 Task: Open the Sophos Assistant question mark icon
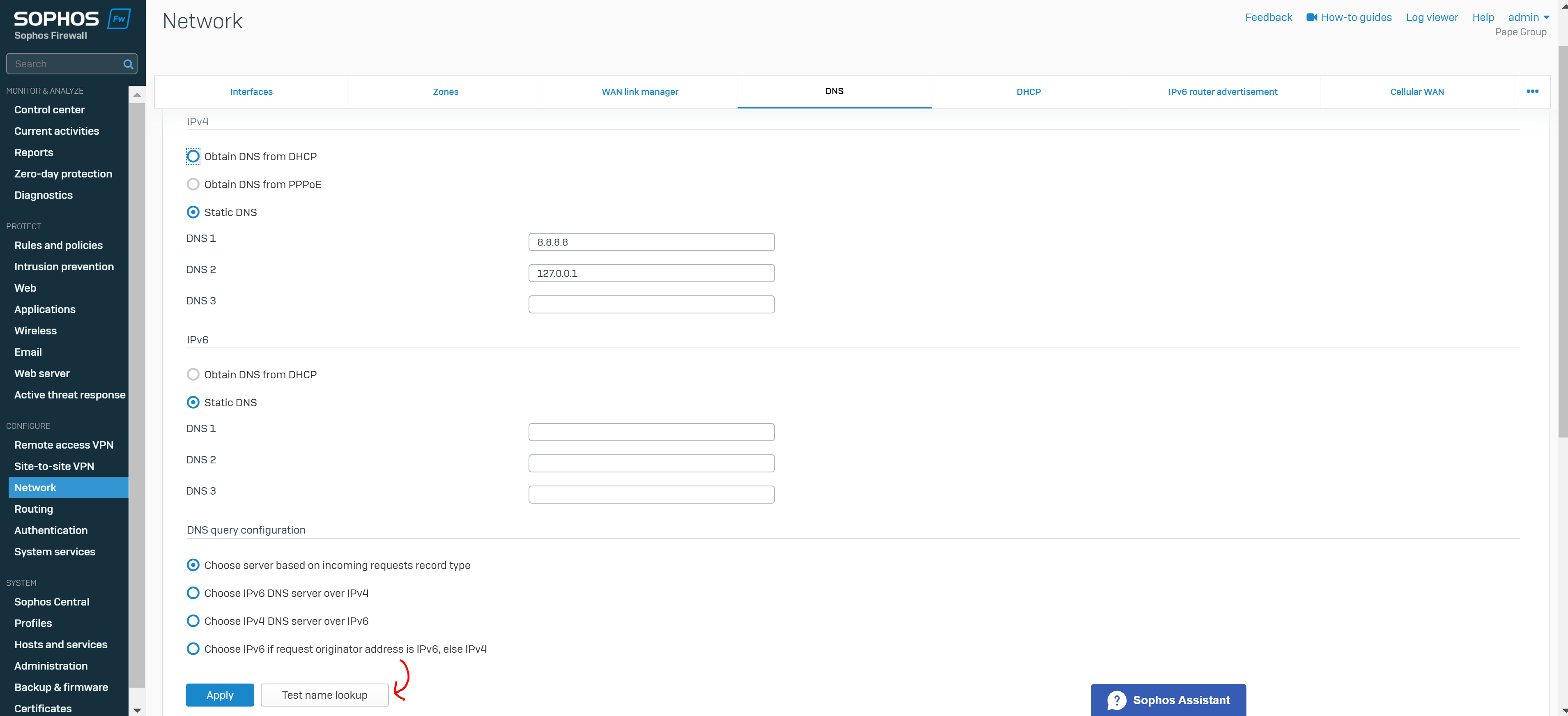[1116, 700]
